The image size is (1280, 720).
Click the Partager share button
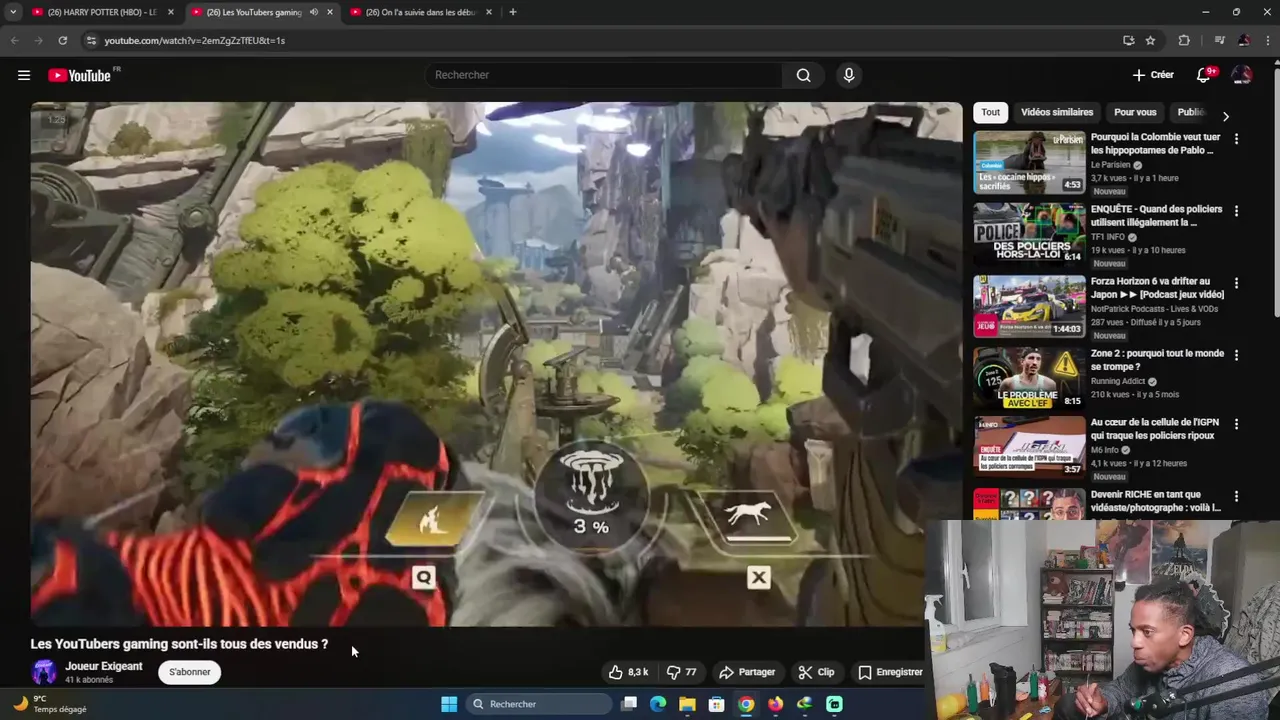[x=747, y=672]
